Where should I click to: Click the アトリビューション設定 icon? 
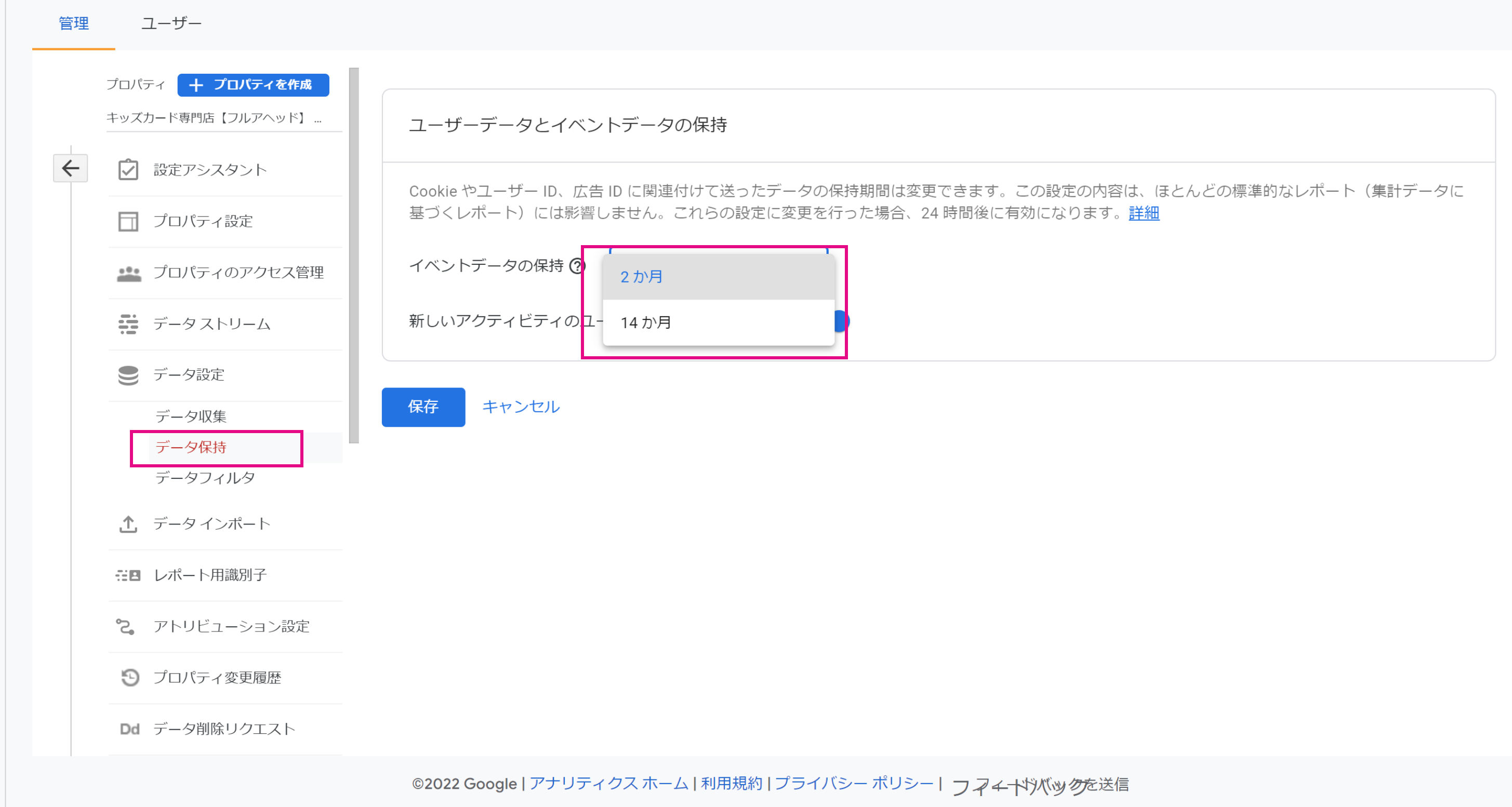[126, 626]
